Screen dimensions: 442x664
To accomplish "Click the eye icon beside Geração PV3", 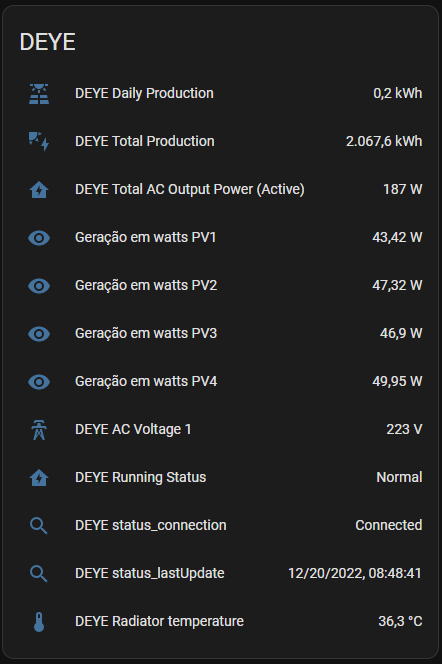I will tap(39, 334).
